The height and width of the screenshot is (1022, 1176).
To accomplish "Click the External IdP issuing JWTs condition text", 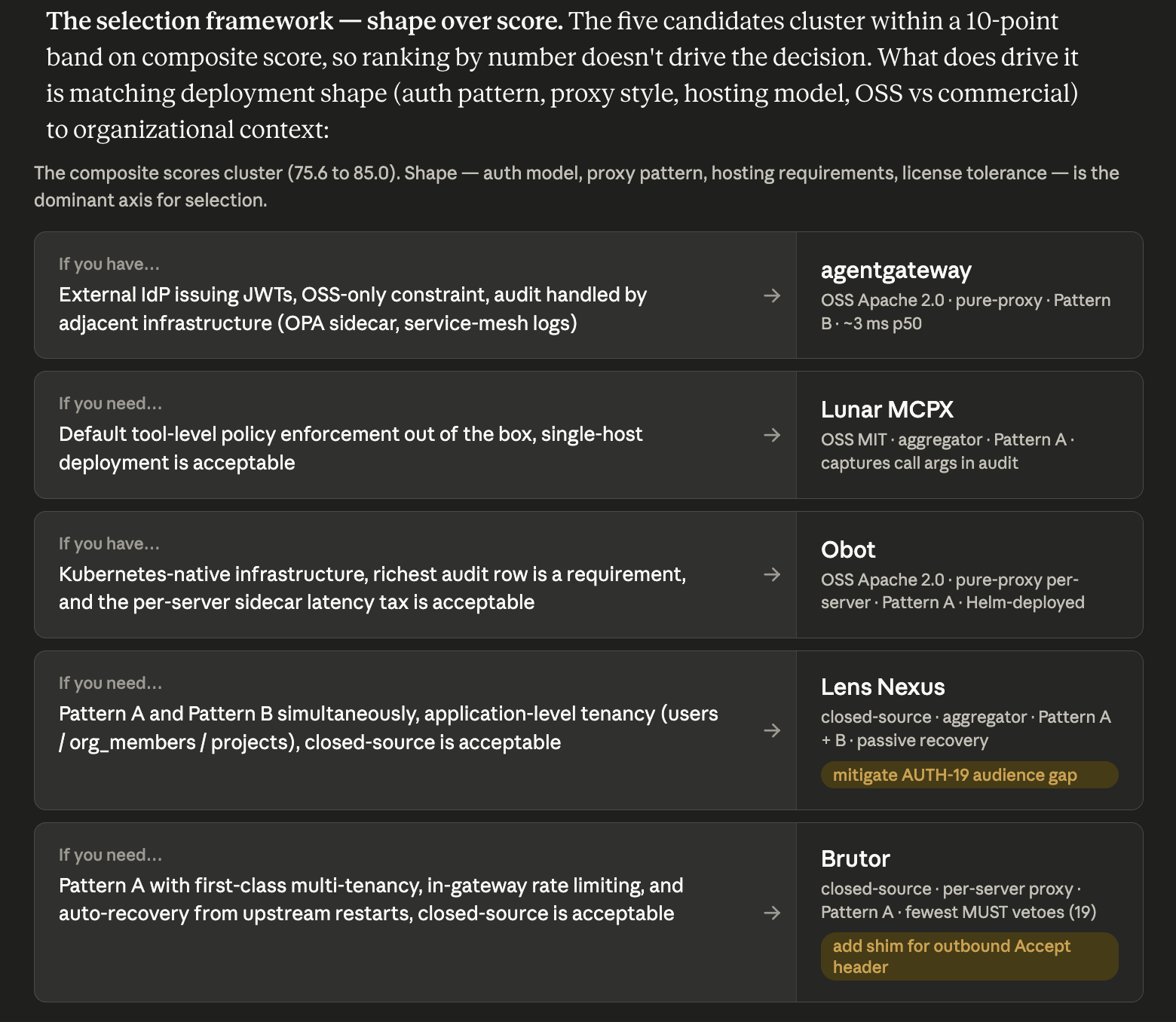I will click(x=353, y=309).
